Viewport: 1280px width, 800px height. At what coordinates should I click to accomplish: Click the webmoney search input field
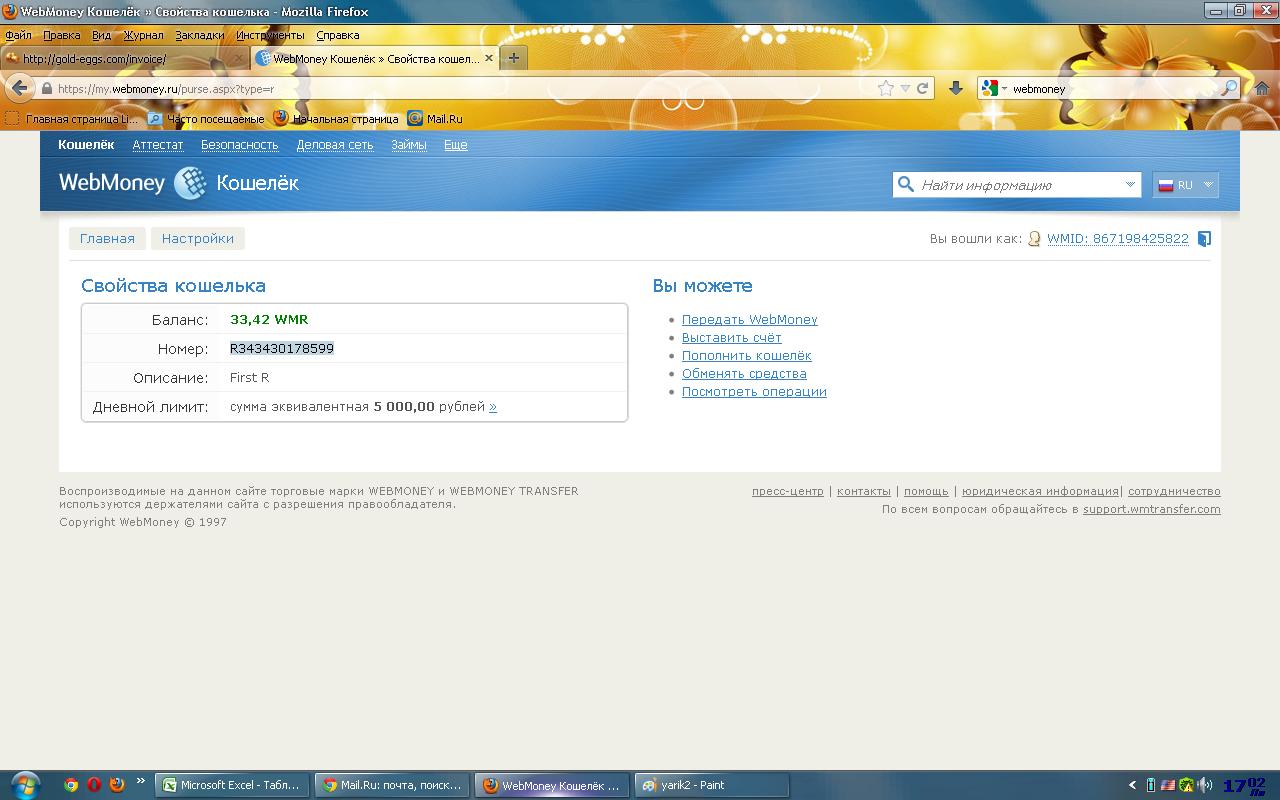1115,88
